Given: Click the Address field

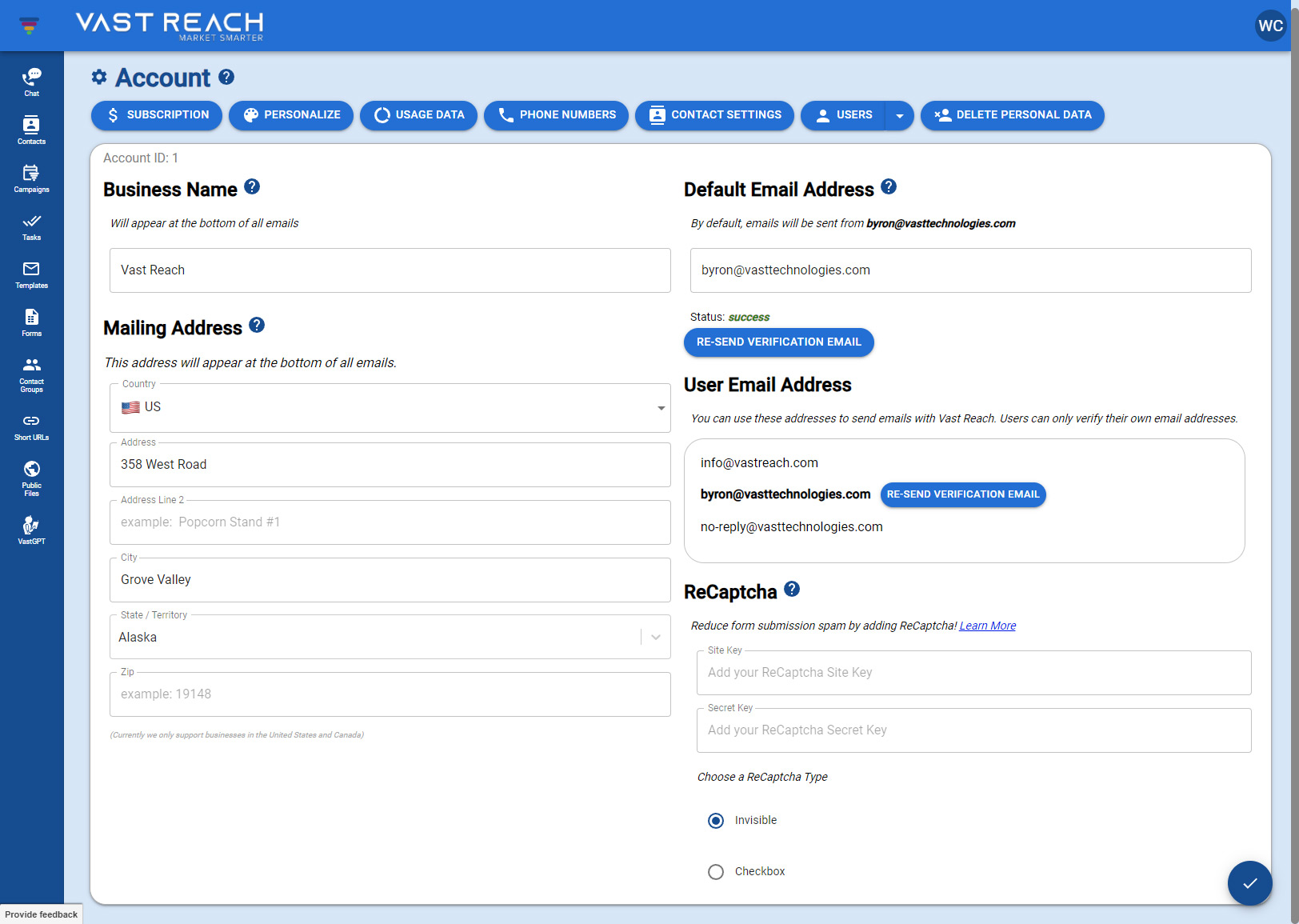Looking at the screenshot, I should (390, 465).
